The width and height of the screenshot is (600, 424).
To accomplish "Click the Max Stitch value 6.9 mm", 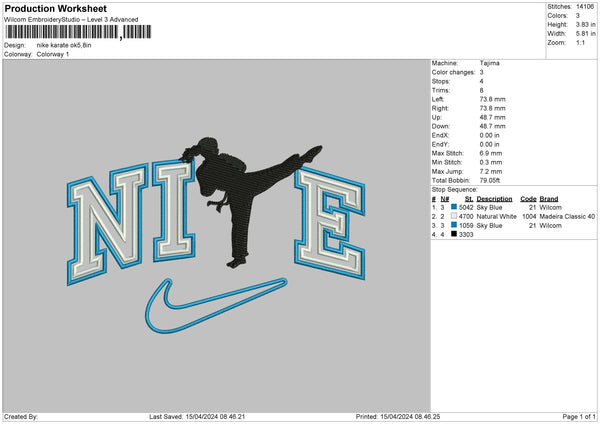I will pos(491,153).
